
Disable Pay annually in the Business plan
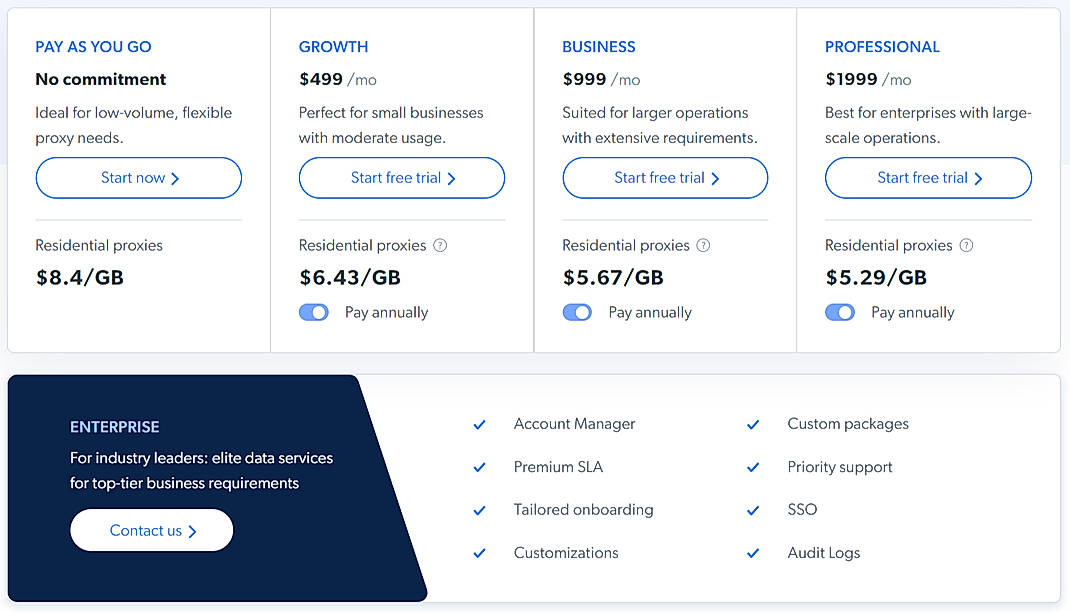click(577, 312)
